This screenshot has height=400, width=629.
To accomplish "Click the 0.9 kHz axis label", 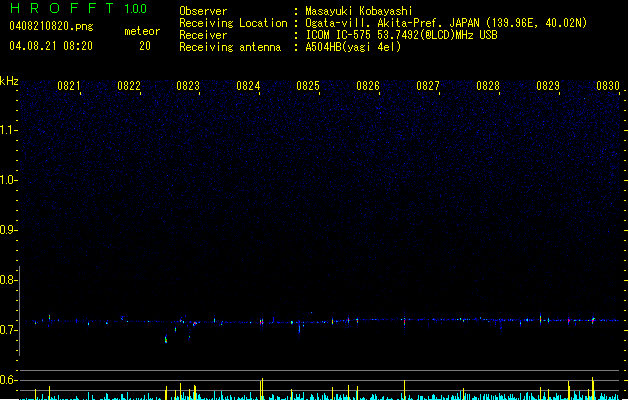I will click(8, 230).
